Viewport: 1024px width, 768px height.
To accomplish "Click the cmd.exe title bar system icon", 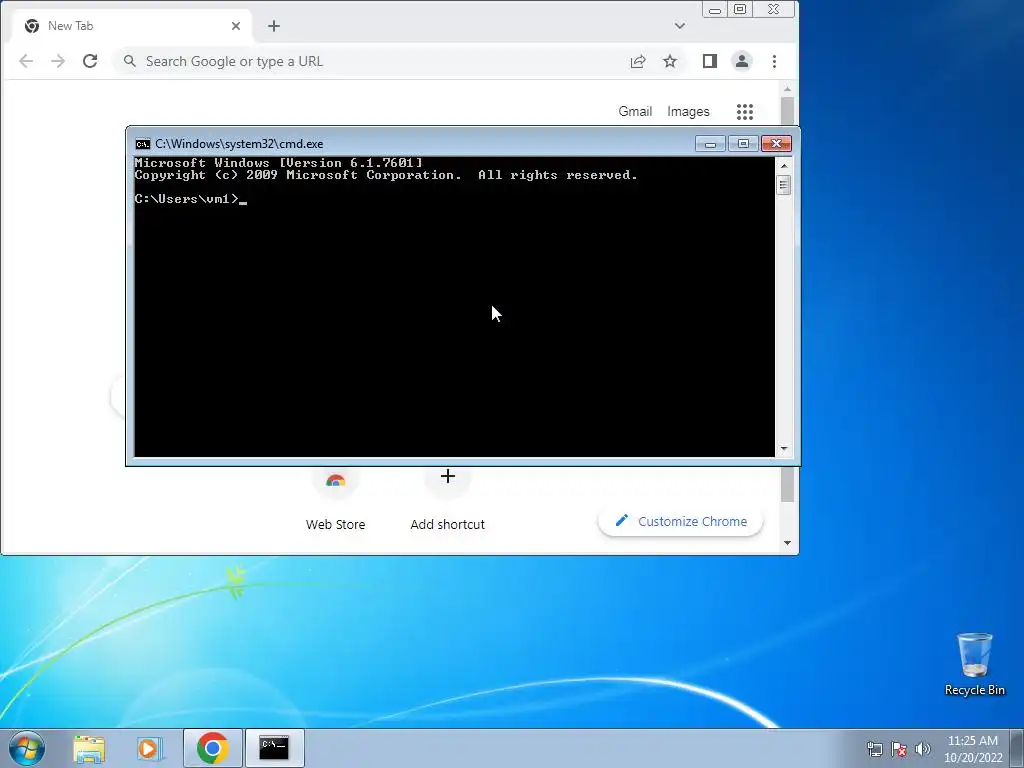I will pyautogui.click(x=142, y=144).
